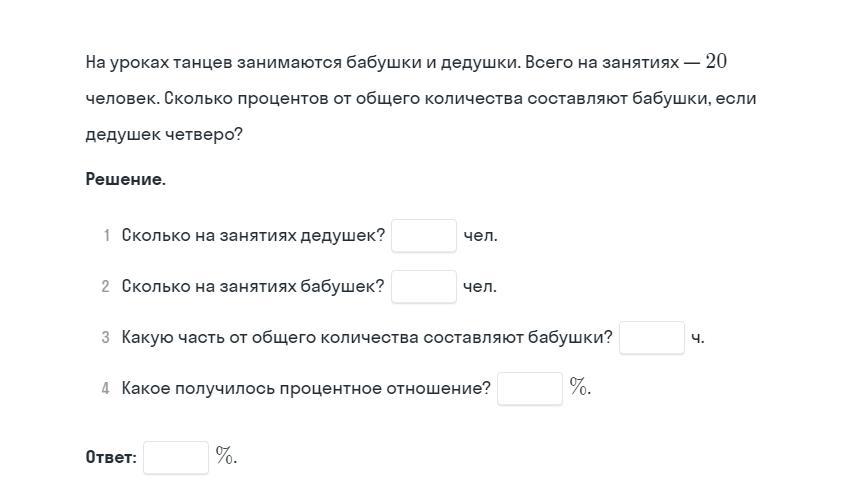Click the bold "Решение" heading
The height and width of the screenshot is (502, 863).
124,180
